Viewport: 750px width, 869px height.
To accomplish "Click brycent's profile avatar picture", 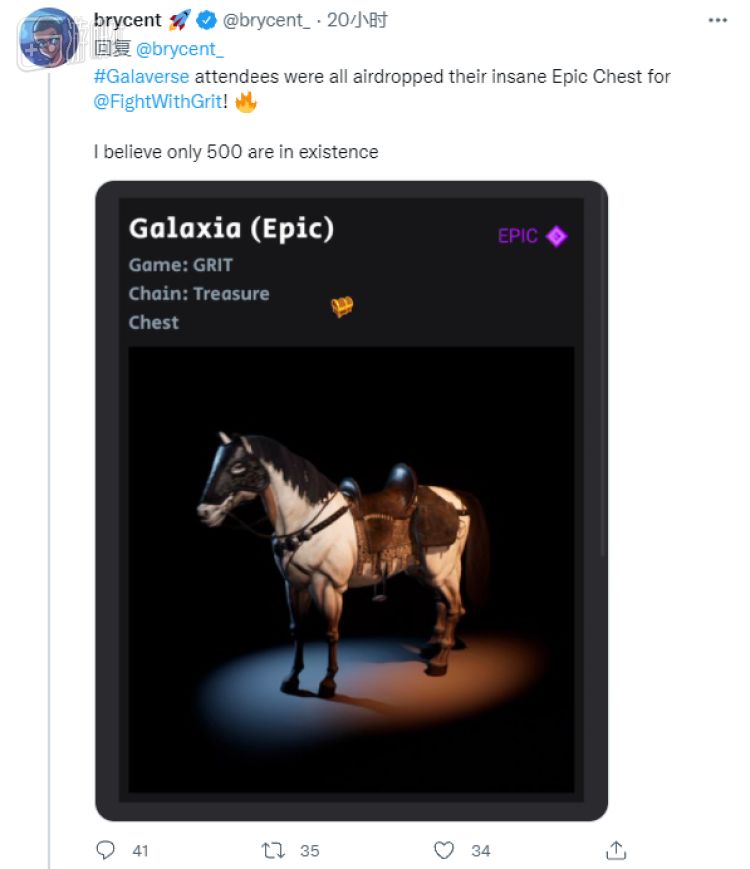I will [49, 38].
